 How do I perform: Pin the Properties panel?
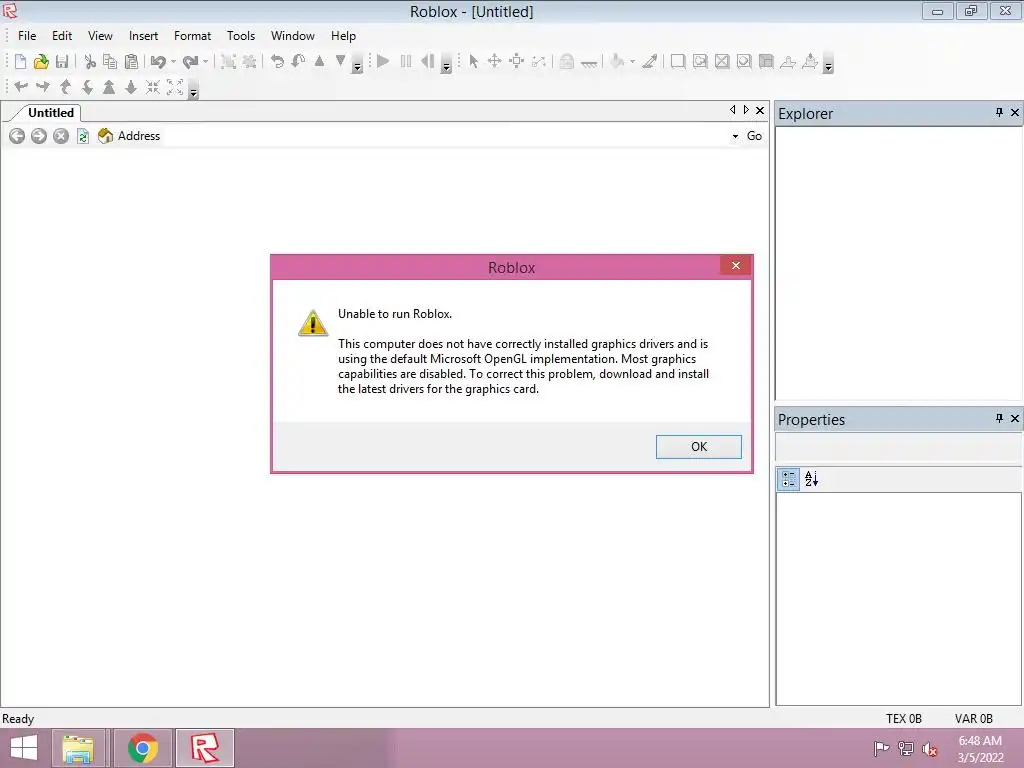pyautogui.click(x=999, y=418)
